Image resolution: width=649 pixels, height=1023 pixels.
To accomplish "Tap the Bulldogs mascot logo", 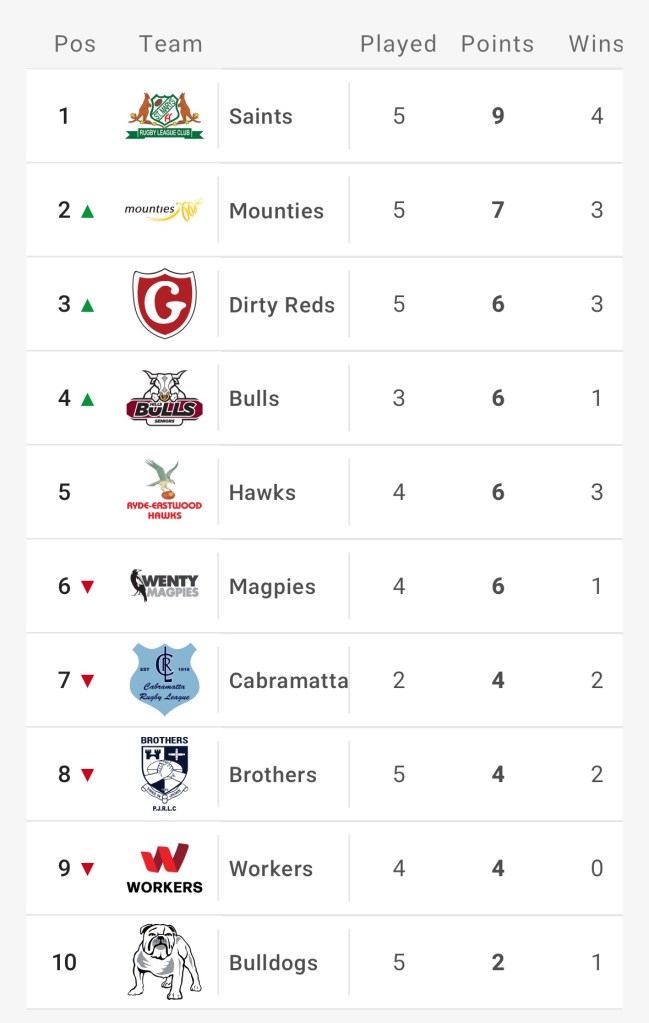I will [165, 962].
